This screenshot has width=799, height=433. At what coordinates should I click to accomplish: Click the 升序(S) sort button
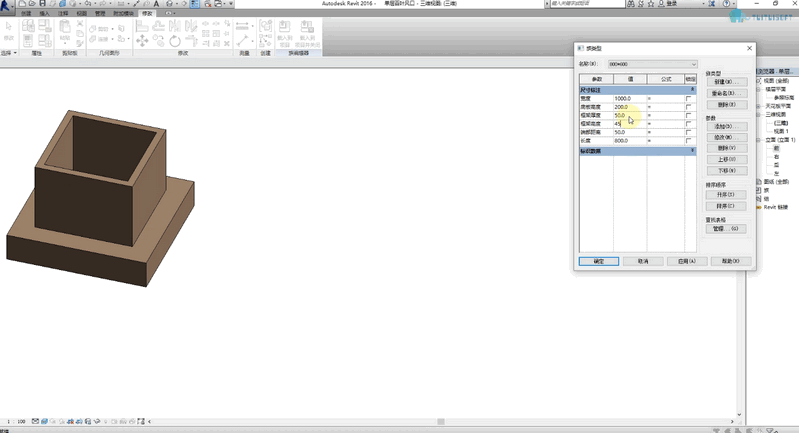pyautogui.click(x=726, y=195)
